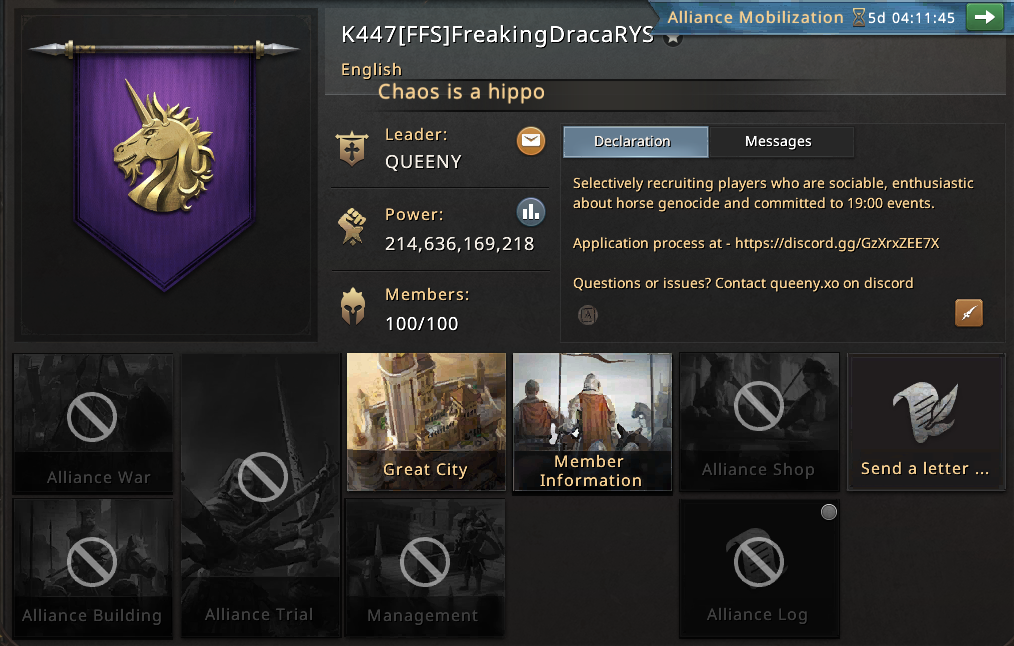Click the fist Power icon
Image resolution: width=1014 pixels, height=646 pixels.
point(352,226)
